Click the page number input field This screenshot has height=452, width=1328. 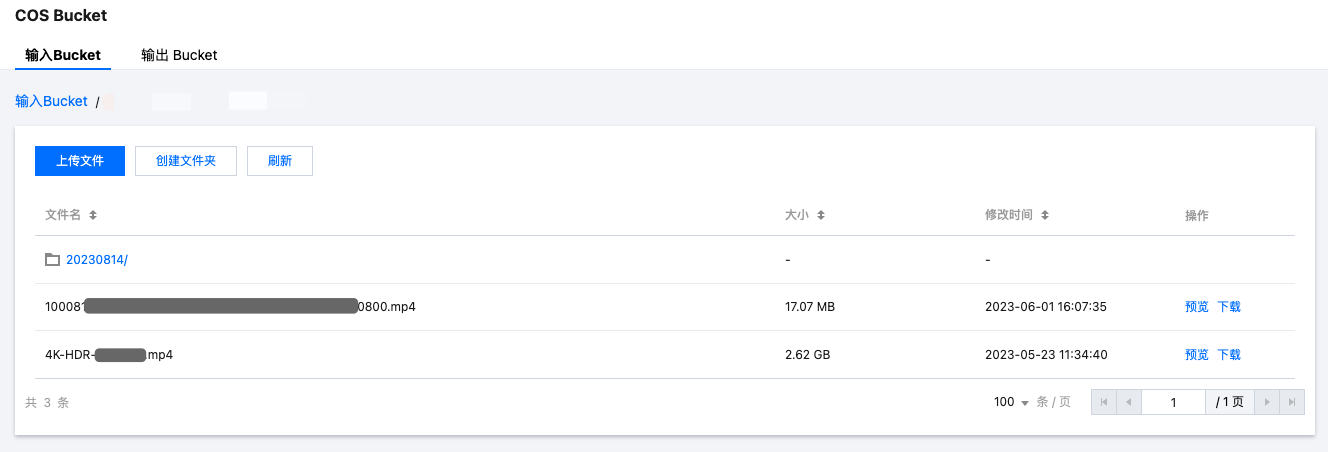[x=1173, y=402]
